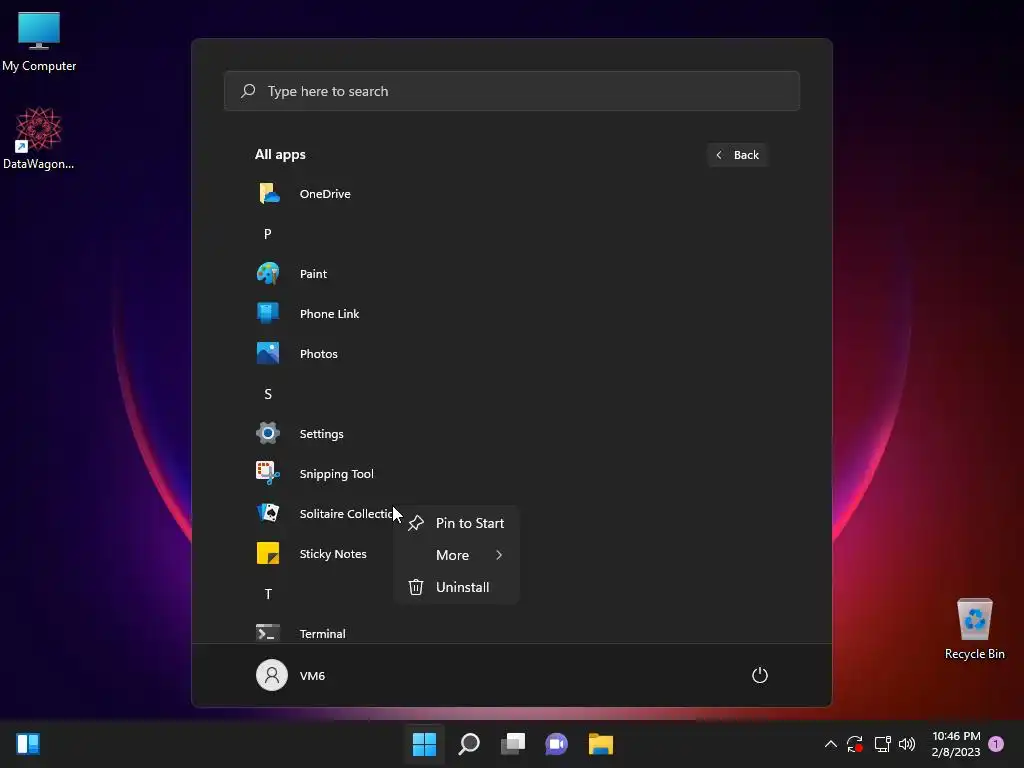Image resolution: width=1024 pixels, height=768 pixels.
Task: Click the Phone Link label
Action: pyautogui.click(x=329, y=314)
